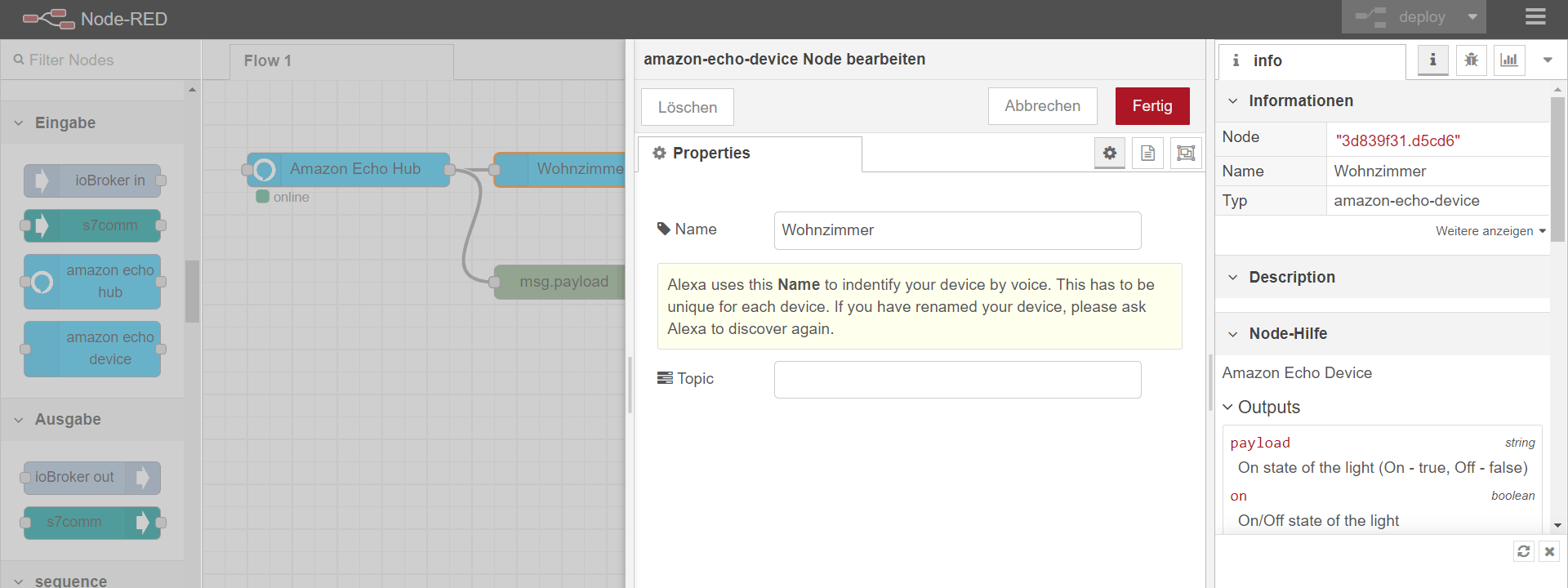The width and height of the screenshot is (1568, 588).
Task: Open the sidebar tabs dropdown arrow
Action: [x=1548, y=60]
